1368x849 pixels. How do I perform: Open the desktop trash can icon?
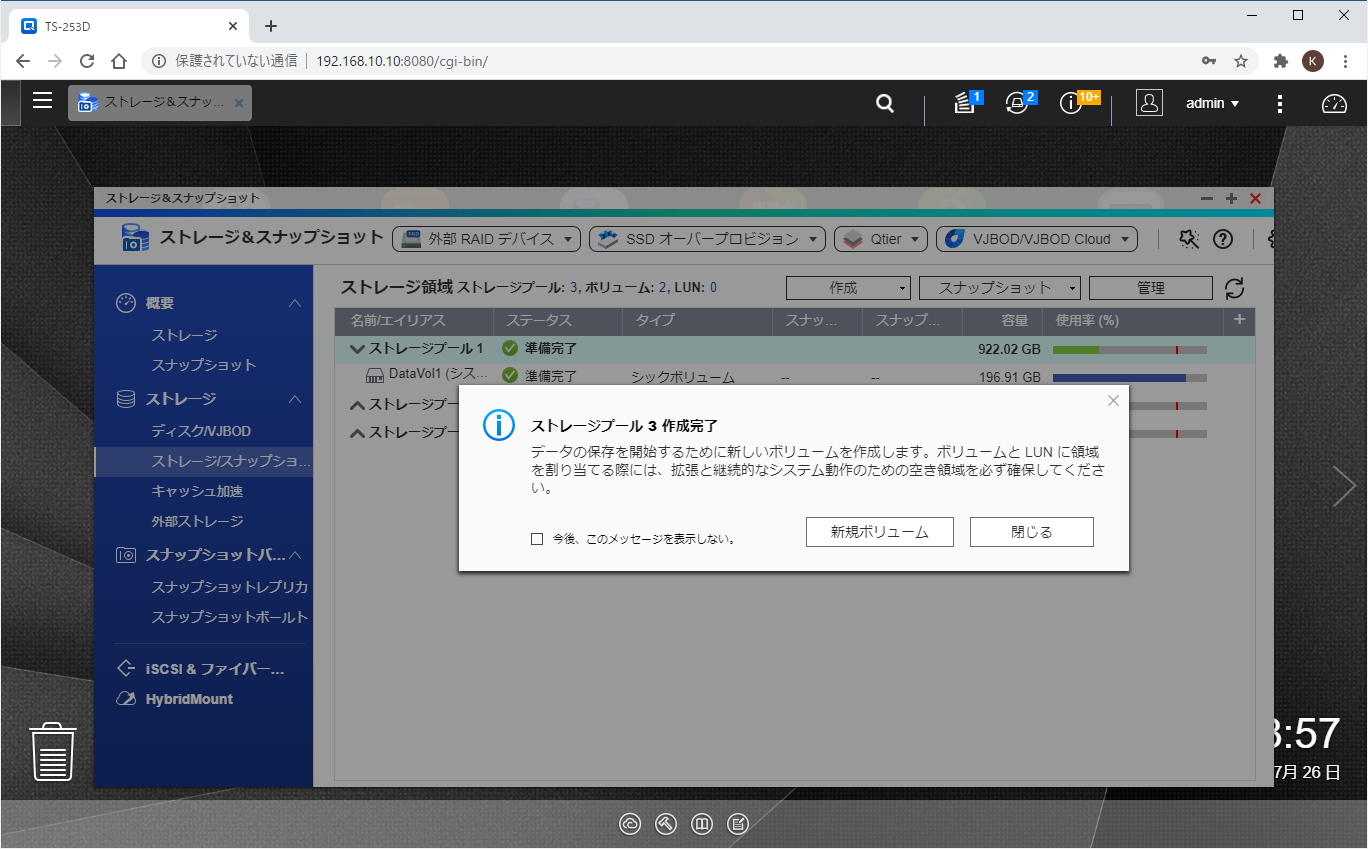[53, 751]
